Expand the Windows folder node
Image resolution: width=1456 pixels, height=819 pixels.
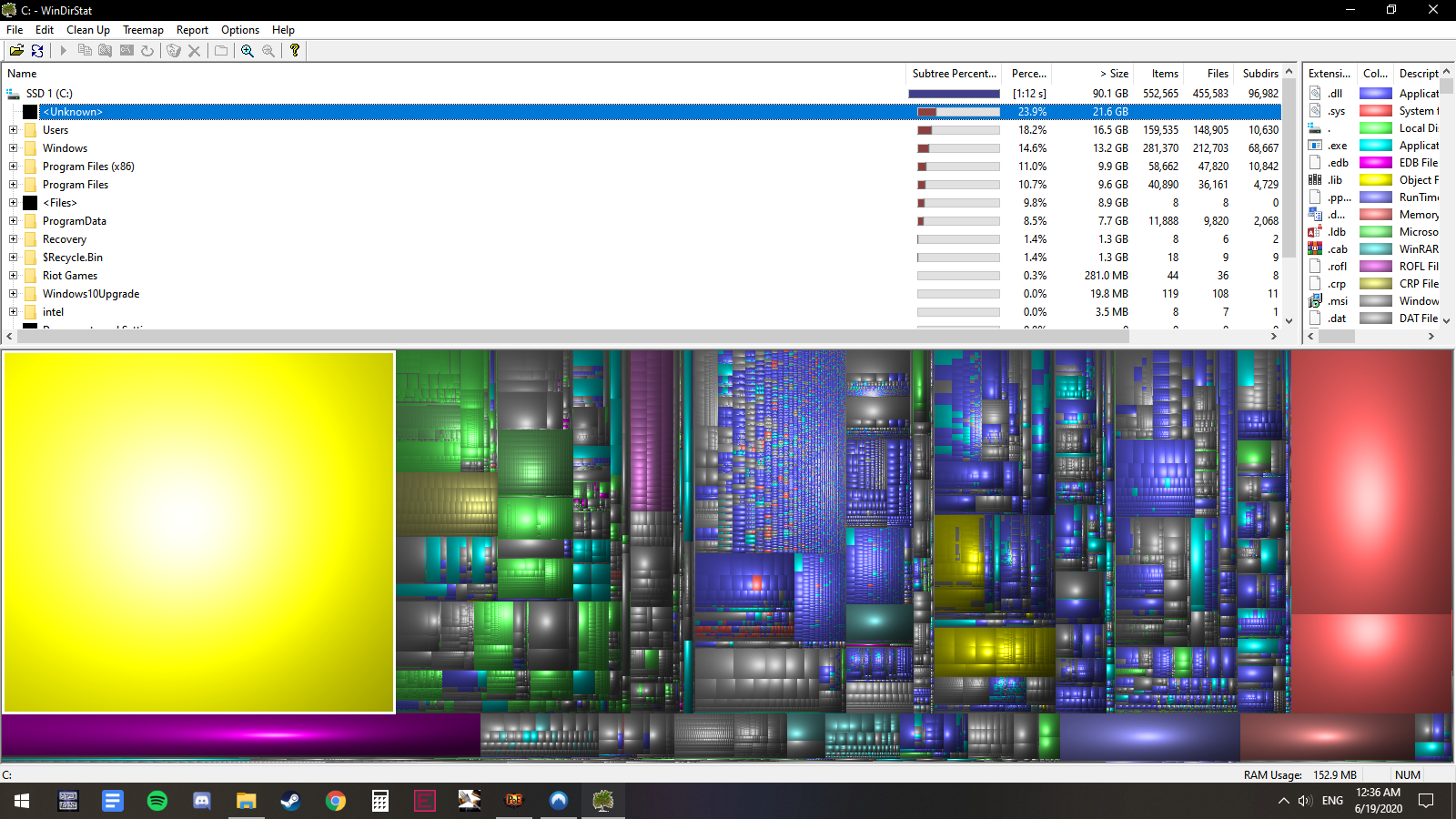(x=13, y=148)
